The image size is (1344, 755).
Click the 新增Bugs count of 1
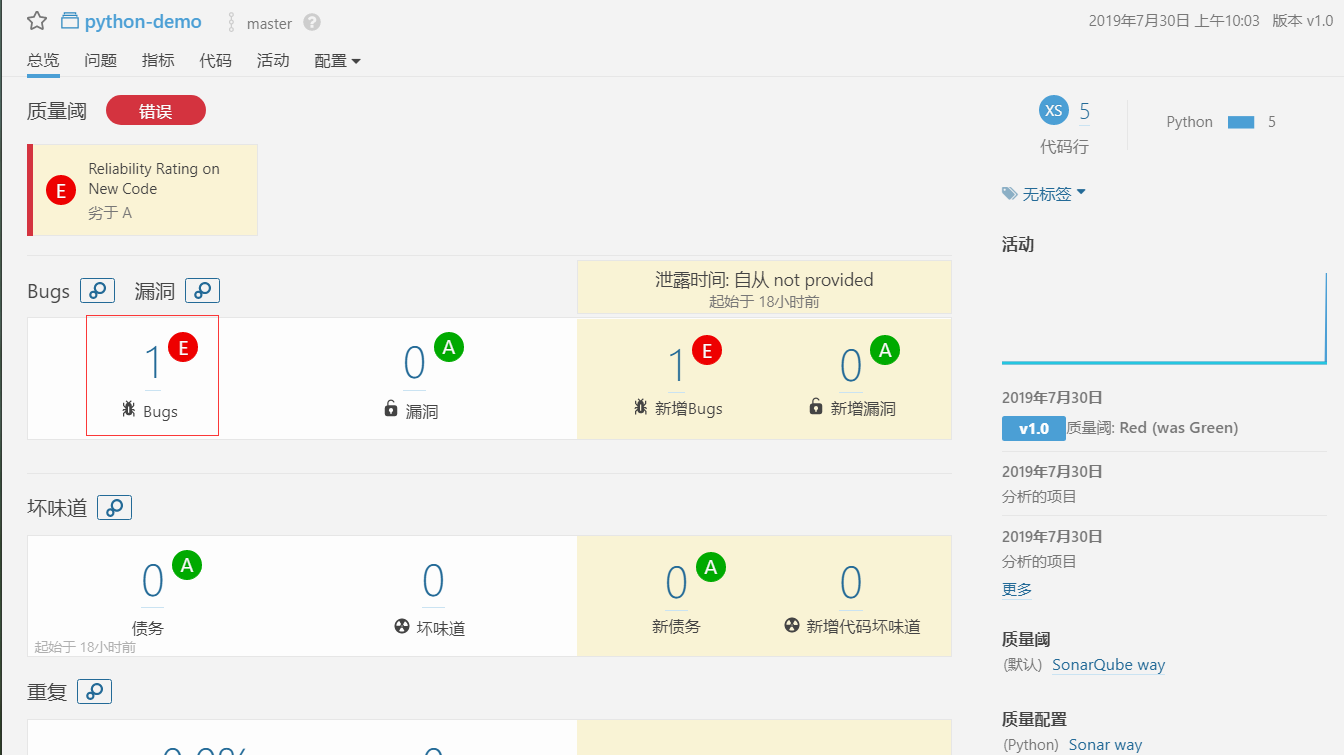[677, 366]
